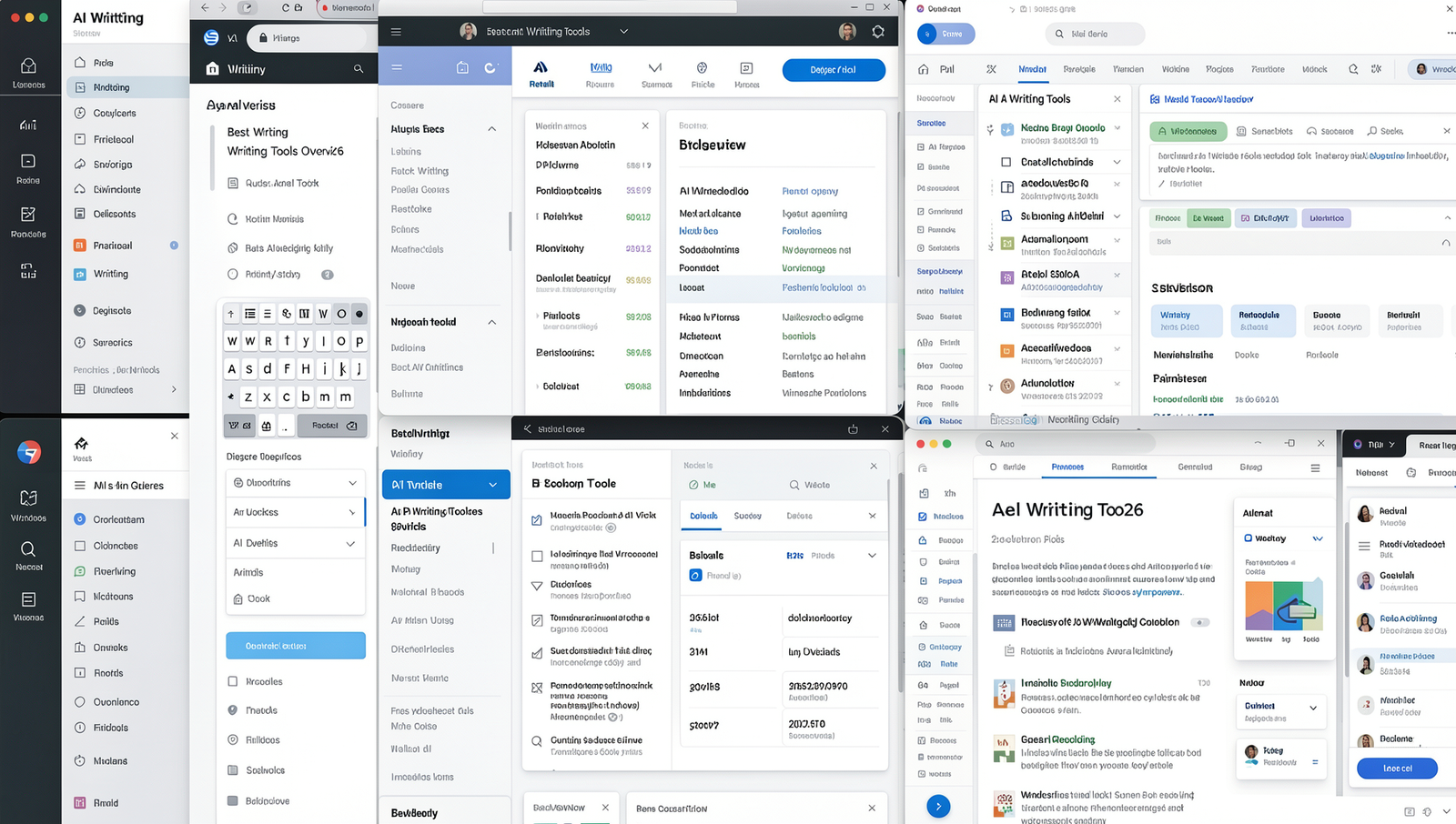The height and width of the screenshot is (824, 1456).
Task: Check the Bolidoiove checkbox
Action: (232, 800)
